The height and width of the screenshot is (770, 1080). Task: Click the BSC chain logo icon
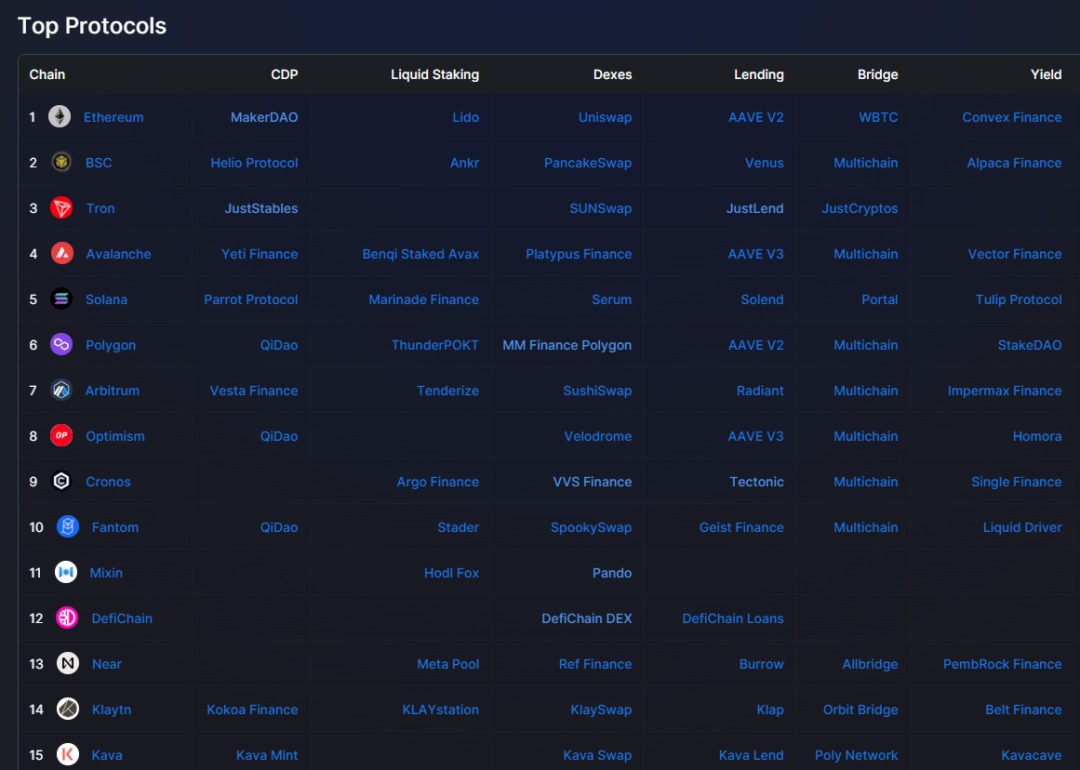62,162
